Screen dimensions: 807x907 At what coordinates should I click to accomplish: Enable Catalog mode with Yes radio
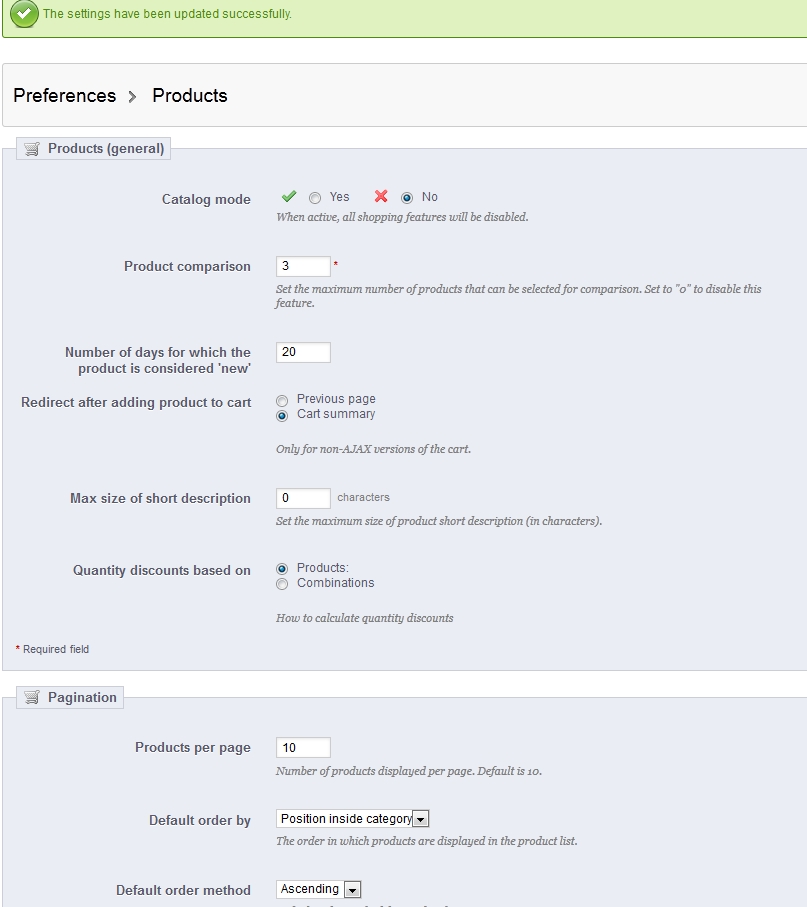pyautogui.click(x=315, y=198)
